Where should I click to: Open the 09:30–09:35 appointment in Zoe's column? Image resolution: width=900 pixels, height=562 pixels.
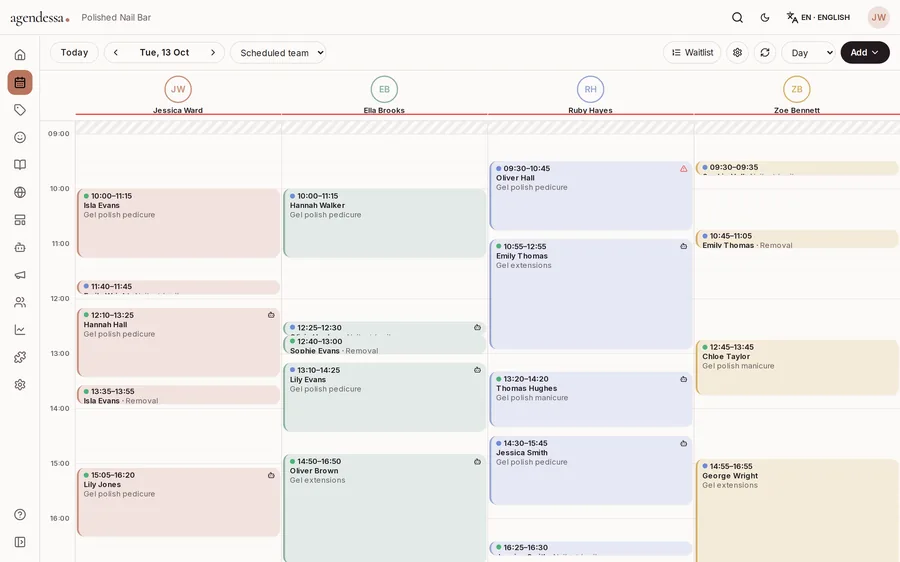pos(797,168)
